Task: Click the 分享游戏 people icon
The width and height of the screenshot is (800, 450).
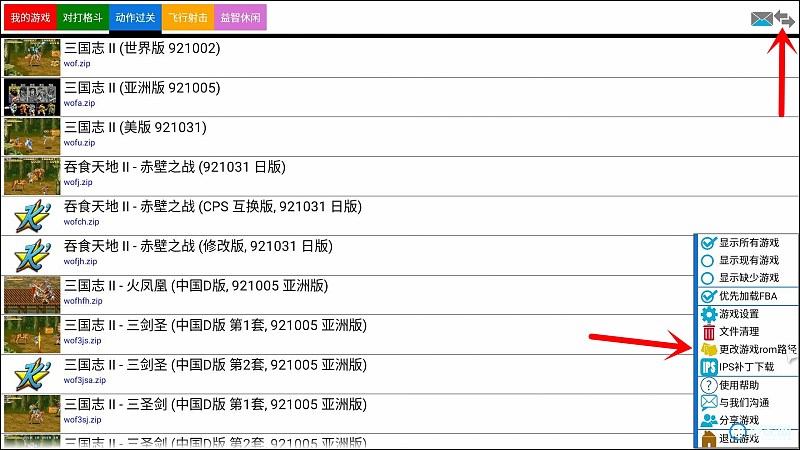Action: (709, 421)
